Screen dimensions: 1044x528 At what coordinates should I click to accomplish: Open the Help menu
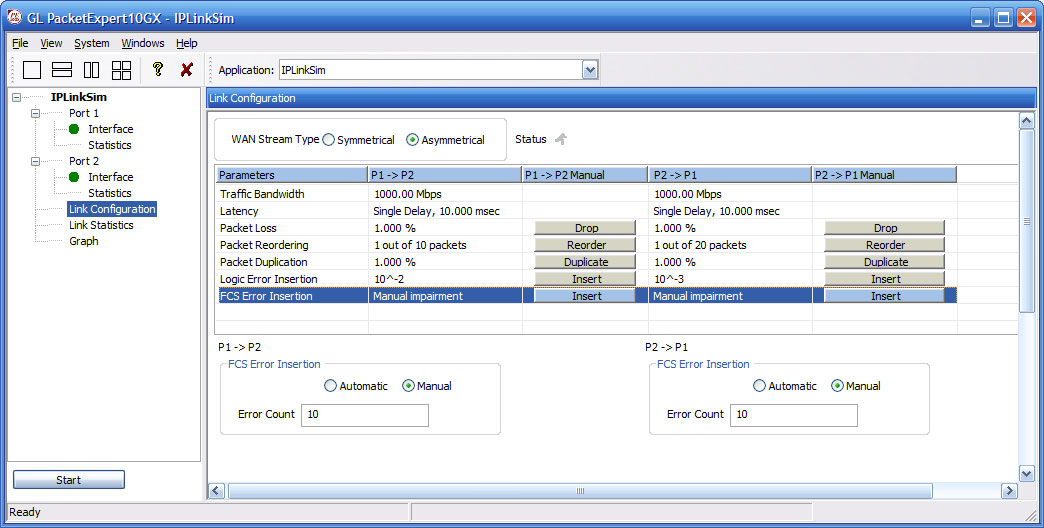[187, 43]
